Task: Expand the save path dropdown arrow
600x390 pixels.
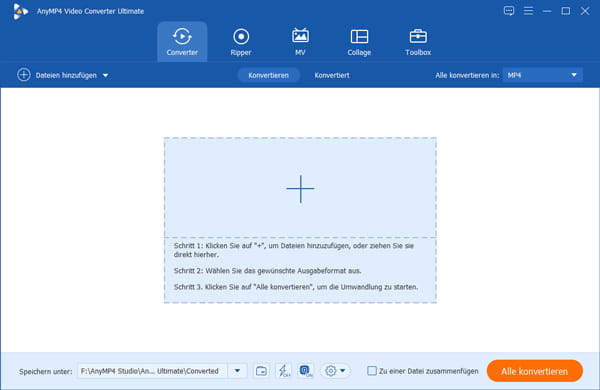Action: (x=237, y=370)
